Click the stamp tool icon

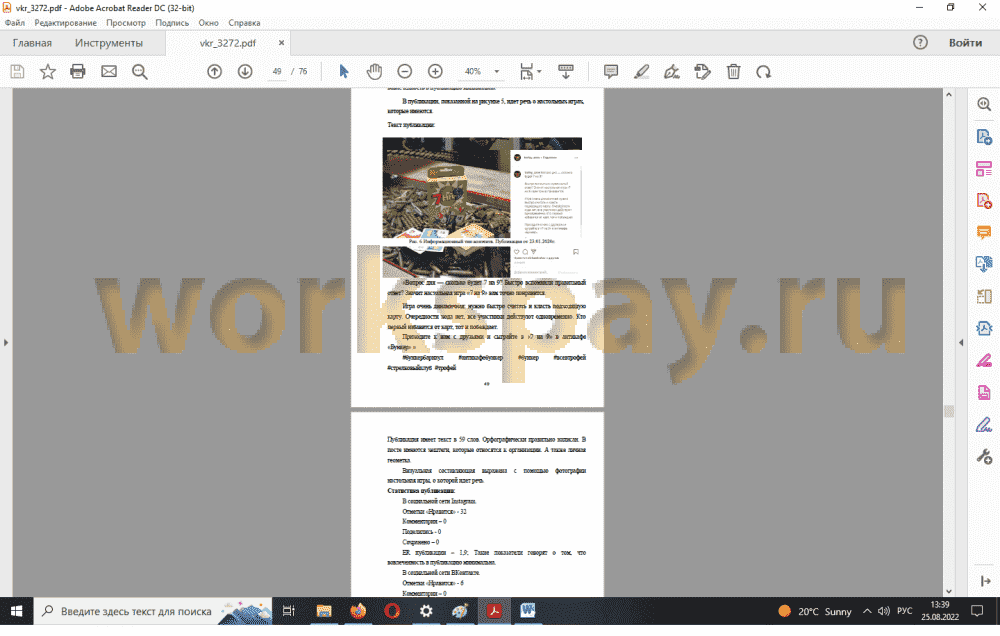(x=702, y=71)
